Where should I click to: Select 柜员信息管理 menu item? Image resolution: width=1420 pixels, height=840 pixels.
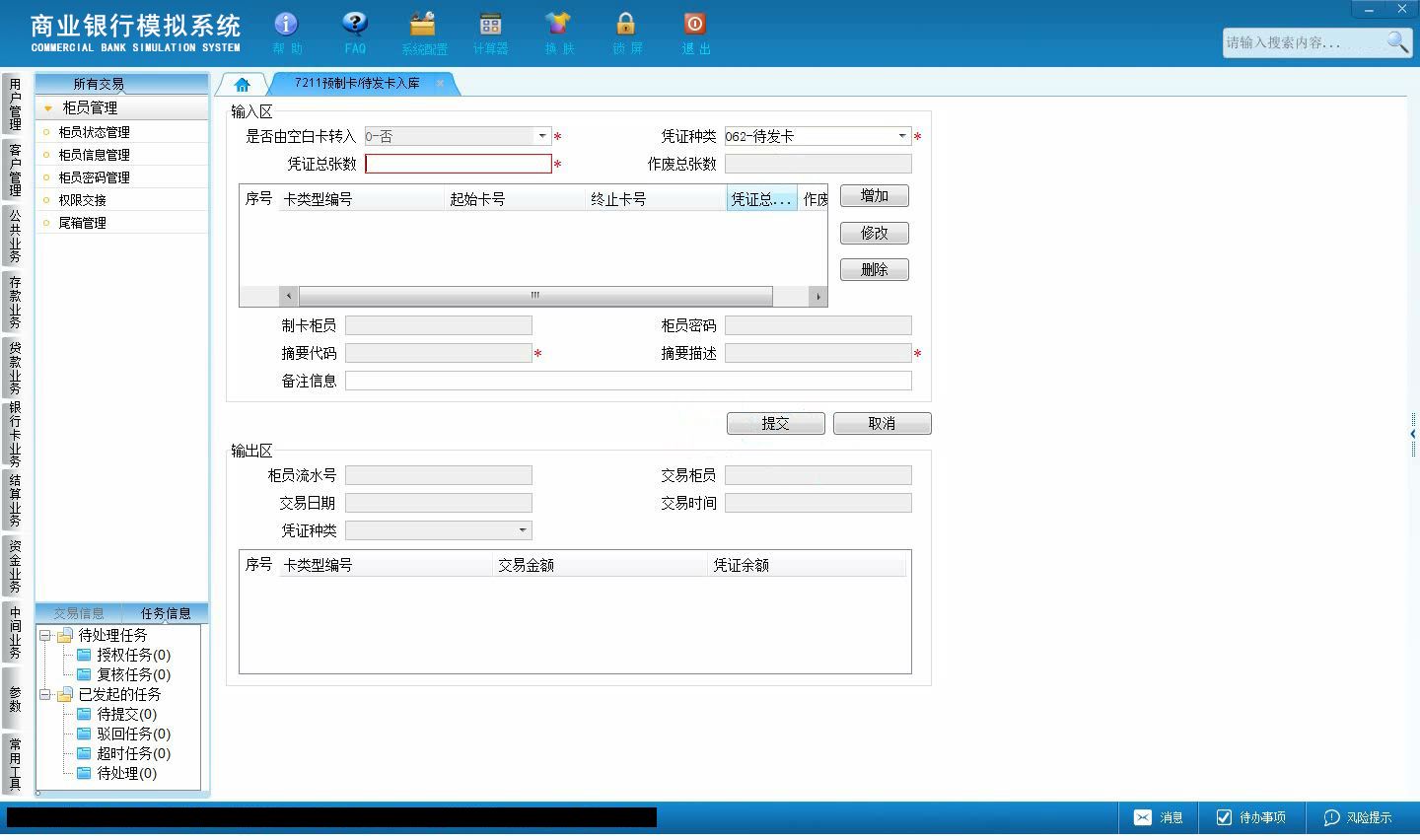94,155
